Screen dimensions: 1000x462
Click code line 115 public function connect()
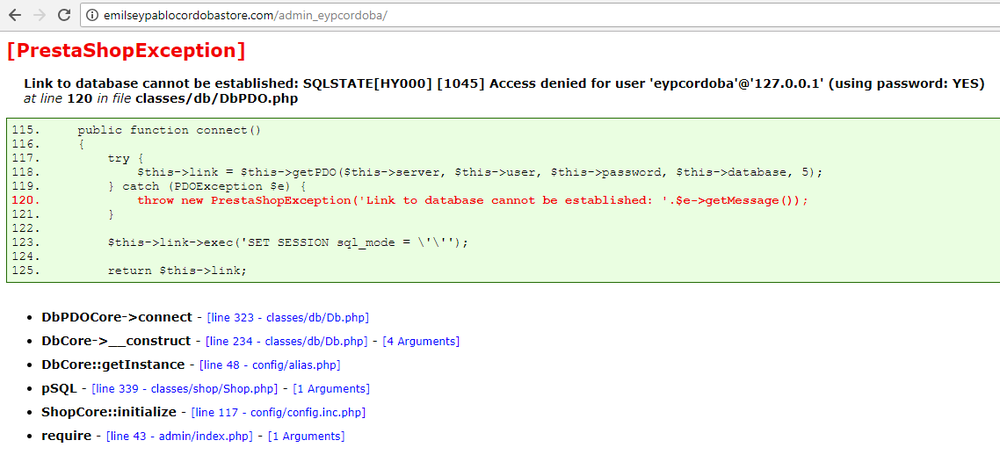(x=170, y=130)
